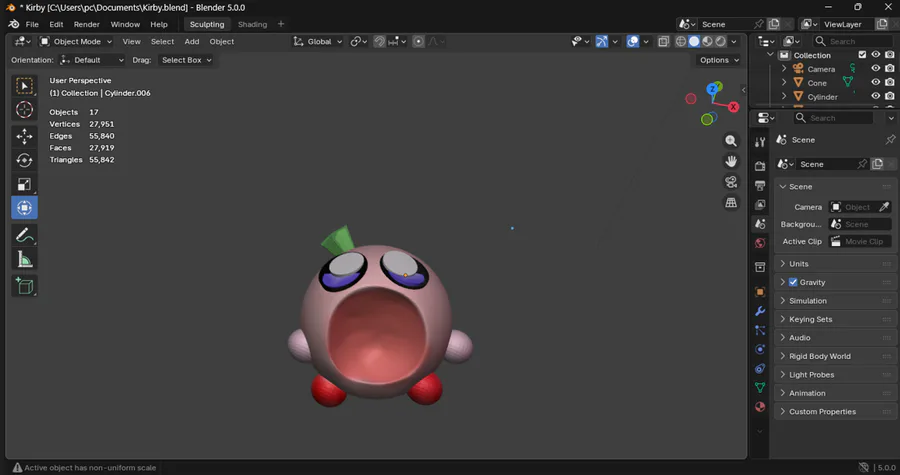Hide the Cylinder object with eye icon
This screenshot has height=475, width=900.
[875, 96]
